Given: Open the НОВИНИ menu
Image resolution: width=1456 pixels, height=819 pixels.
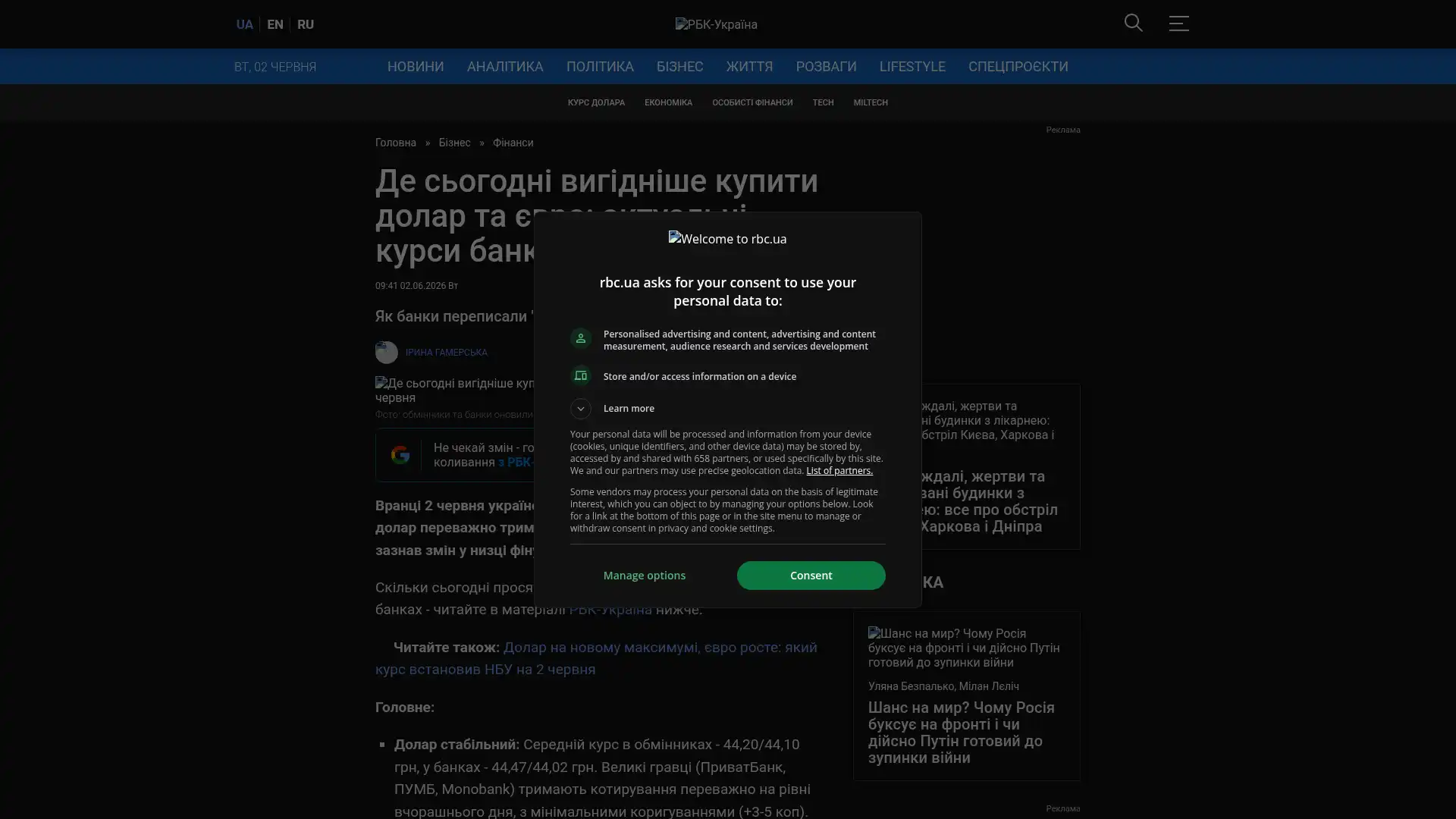Looking at the screenshot, I should (416, 67).
